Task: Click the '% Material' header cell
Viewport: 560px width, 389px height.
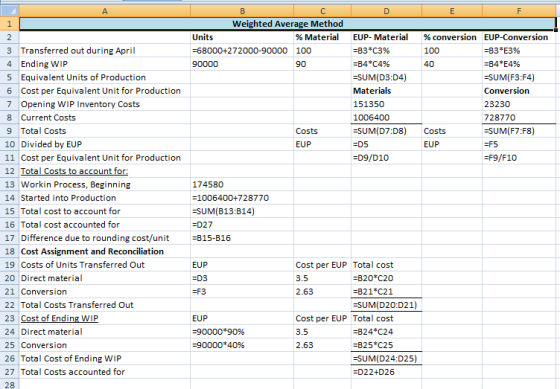Action: [322, 37]
